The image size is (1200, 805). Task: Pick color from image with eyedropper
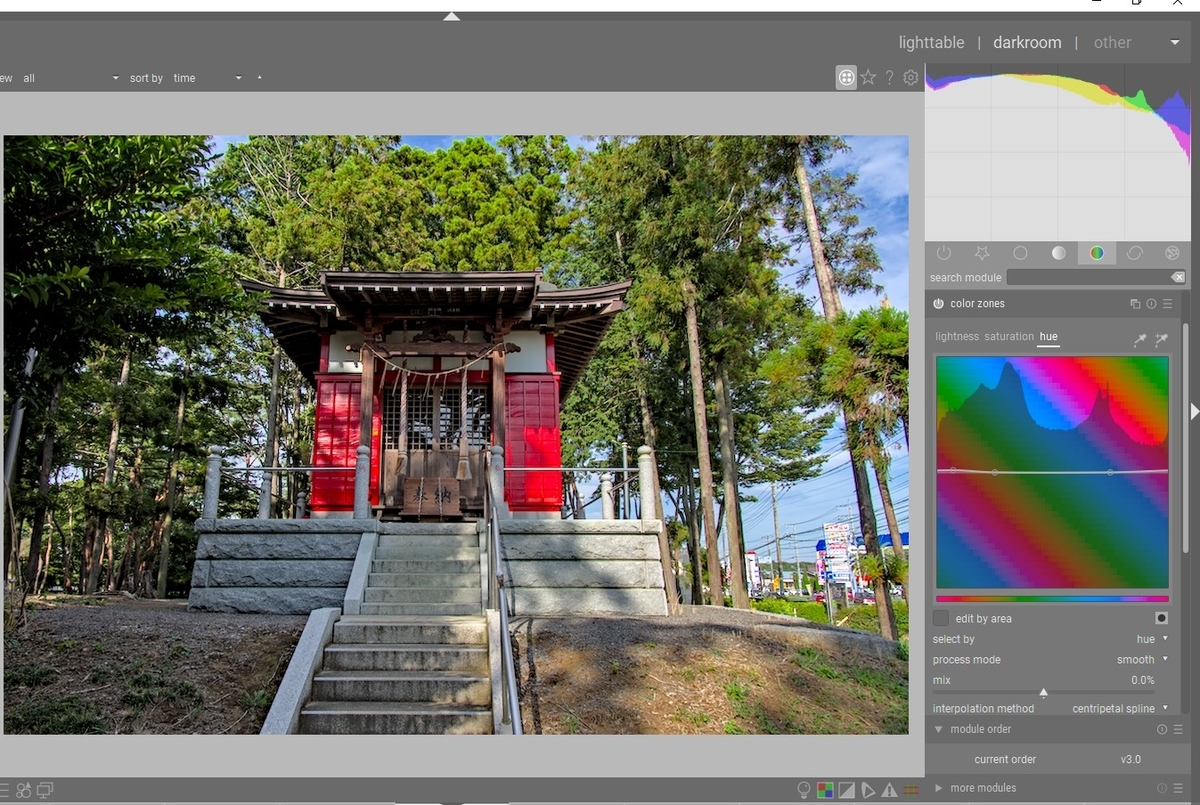[x=1140, y=340]
